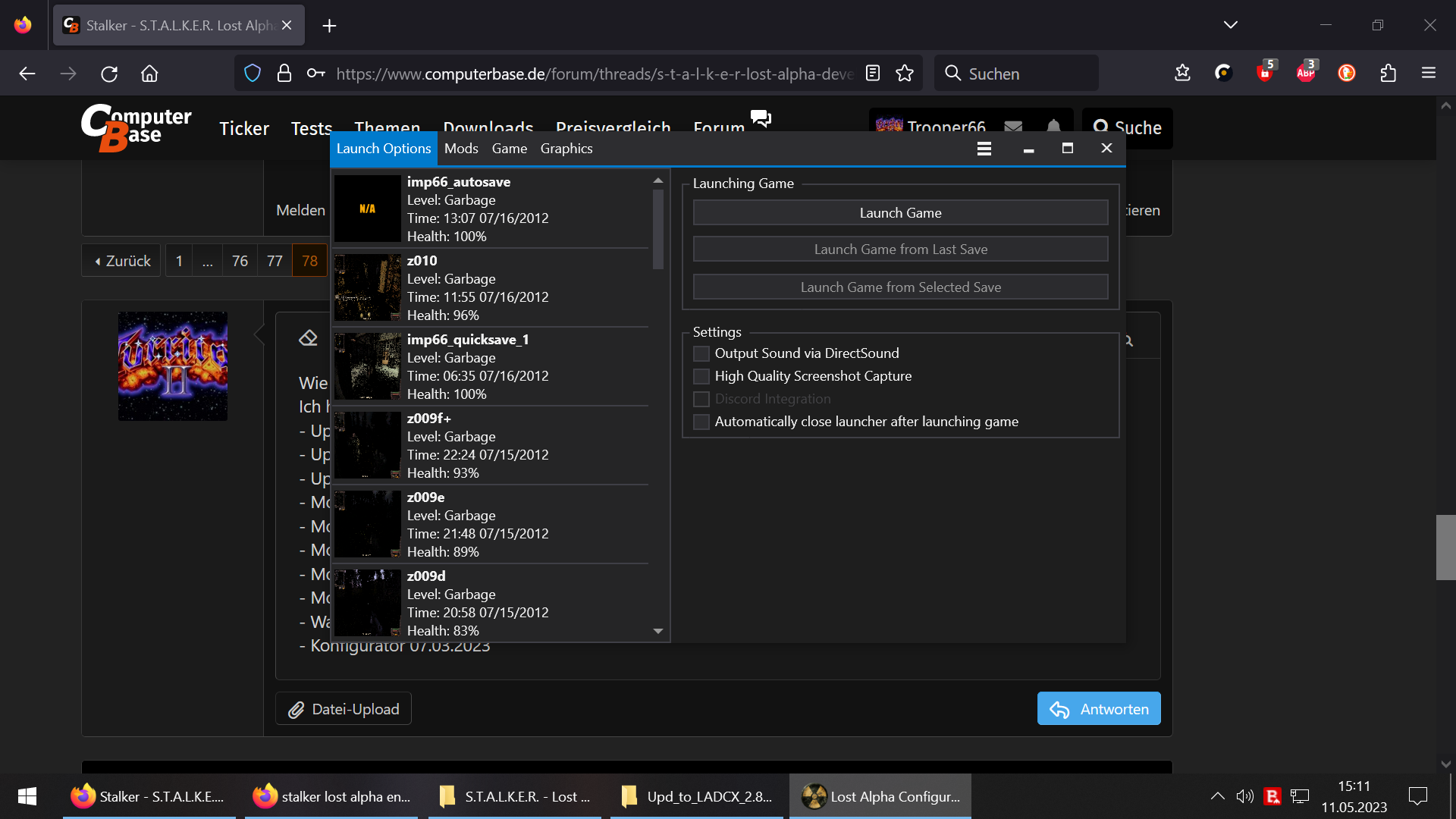Click the eraser icon in reply editor
The width and height of the screenshot is (1456, 819).
[x=308, y=338]
